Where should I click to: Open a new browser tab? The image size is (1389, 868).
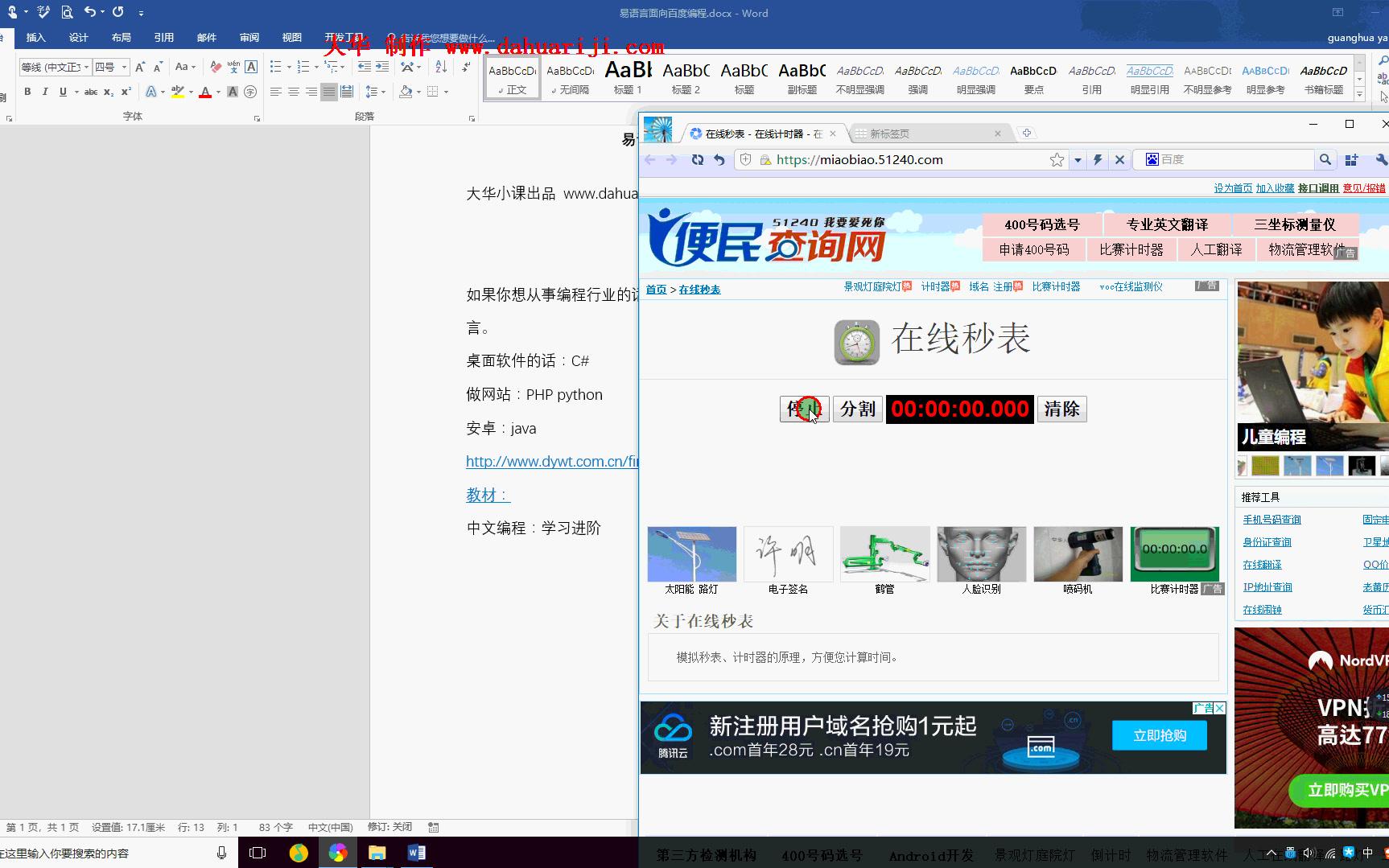click(1027, 134)
